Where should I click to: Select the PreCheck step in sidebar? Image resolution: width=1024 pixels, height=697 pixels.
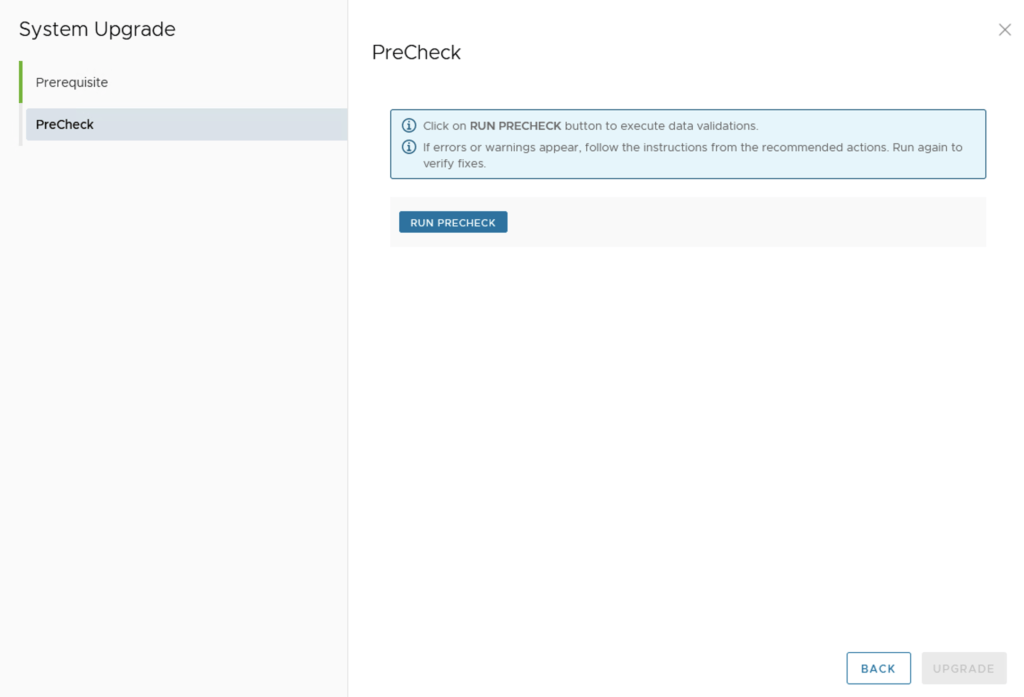(x=65, y=124)
